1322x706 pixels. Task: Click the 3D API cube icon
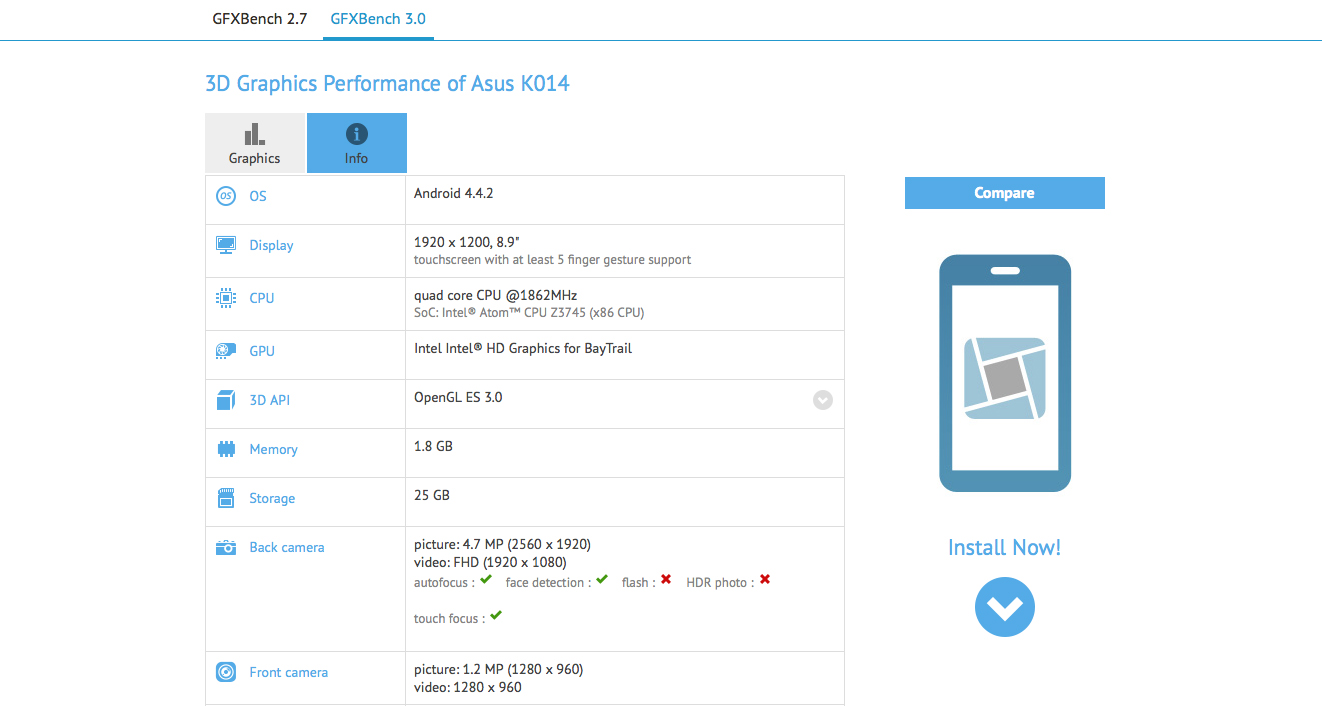226,400
